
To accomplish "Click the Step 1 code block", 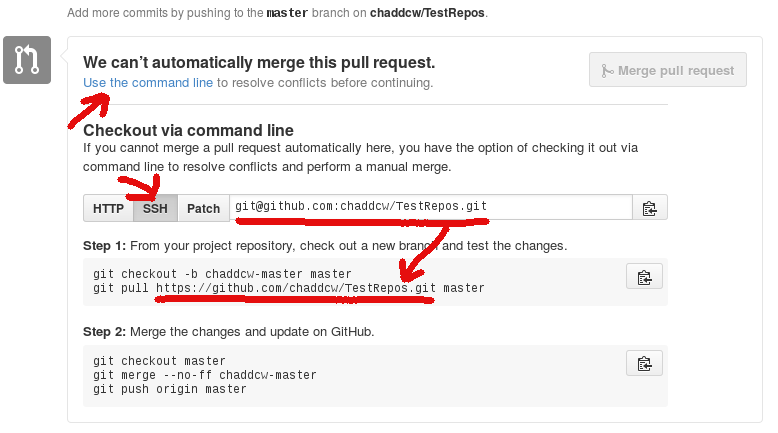I will click(350, 281).
